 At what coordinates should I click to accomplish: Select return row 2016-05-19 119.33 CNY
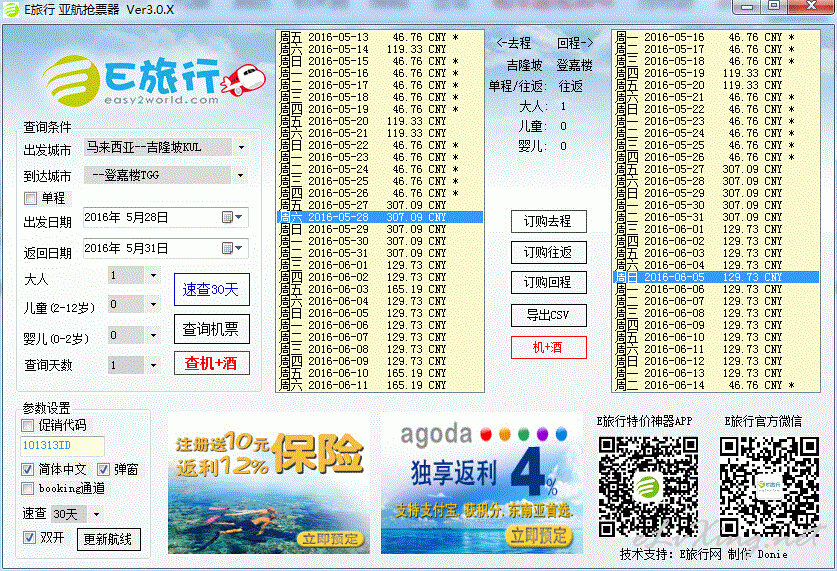point(716,73)
